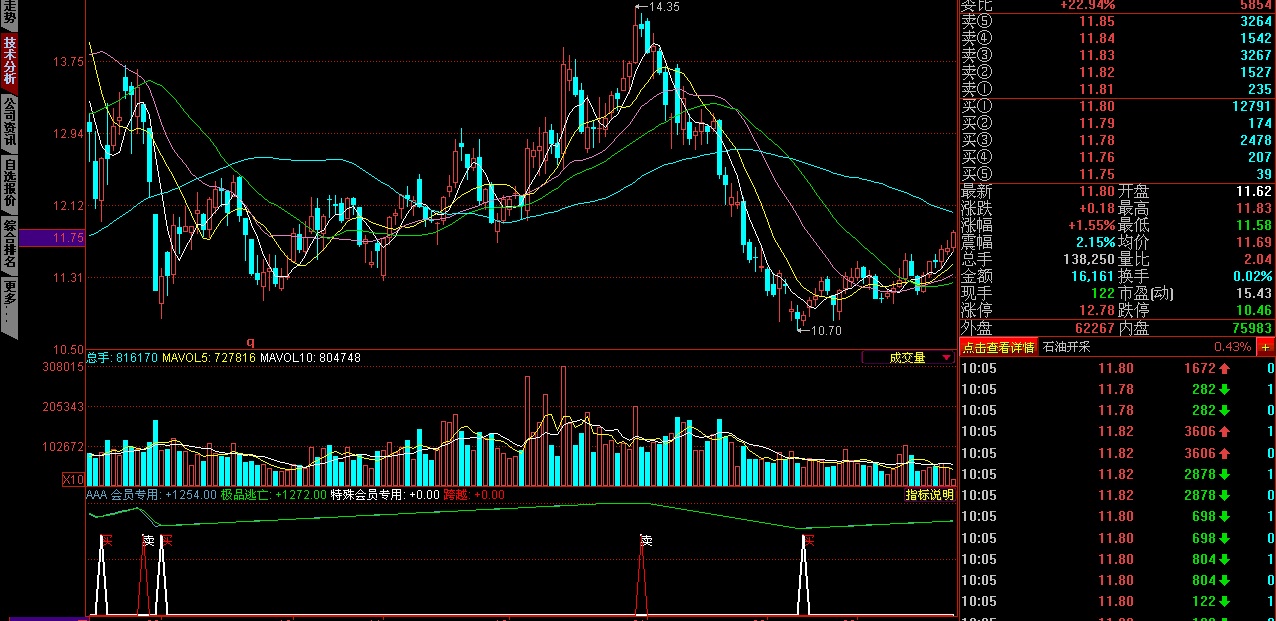Open the 自选报价 watchlist quotes tab
The width and height of the screenshot is (1276, 621).
(9, 183)
